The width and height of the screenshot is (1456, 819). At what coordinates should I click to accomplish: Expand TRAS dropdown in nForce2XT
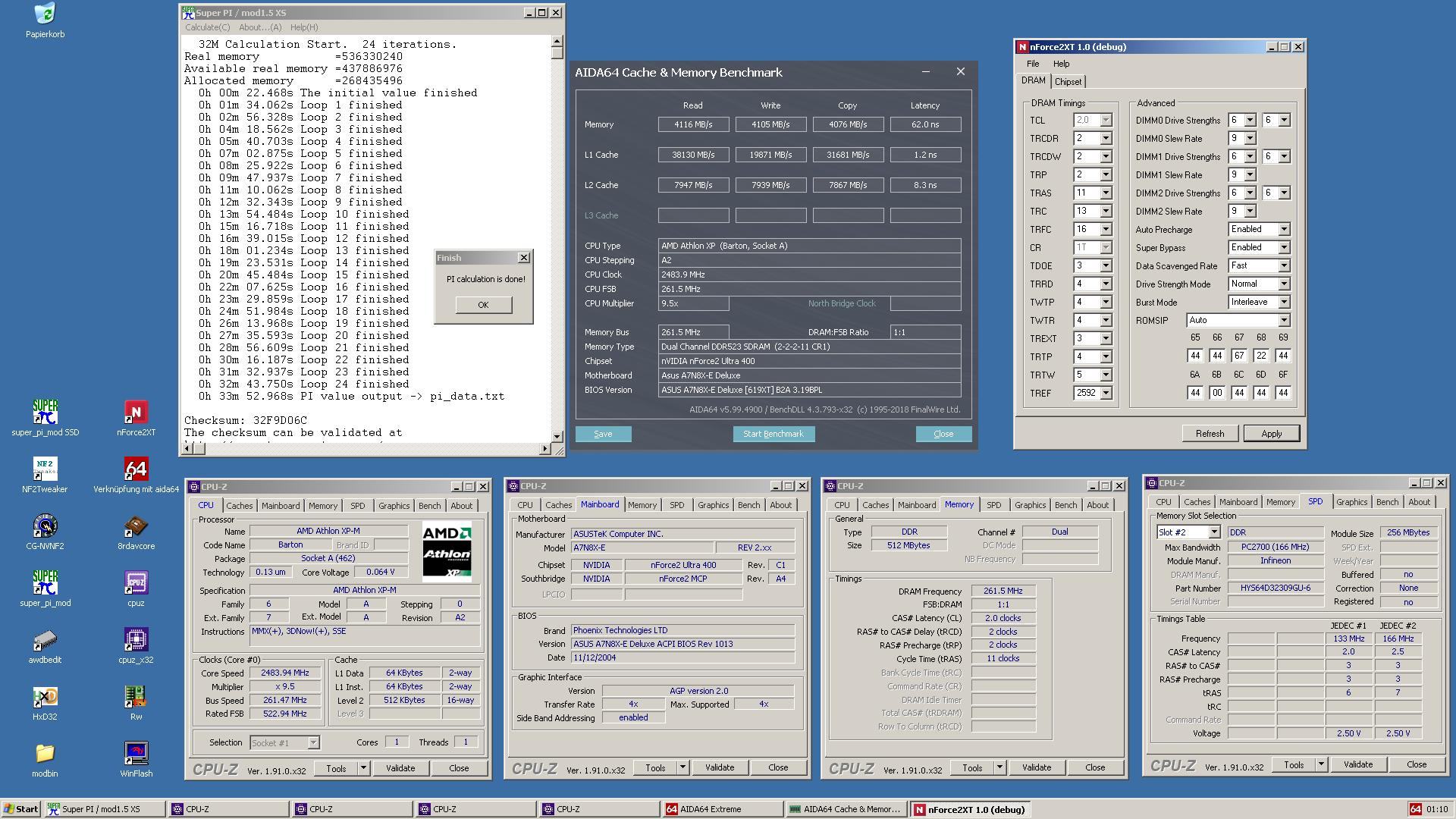pyautogui.click(x=1106, y=193)
